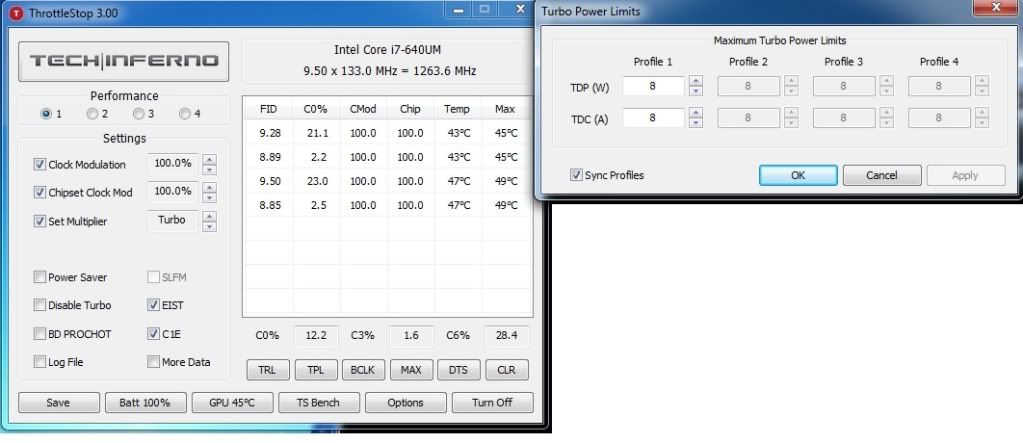Click the DTS button
The width and height of the screenshot is (1023, 443).
click(459, 370)
